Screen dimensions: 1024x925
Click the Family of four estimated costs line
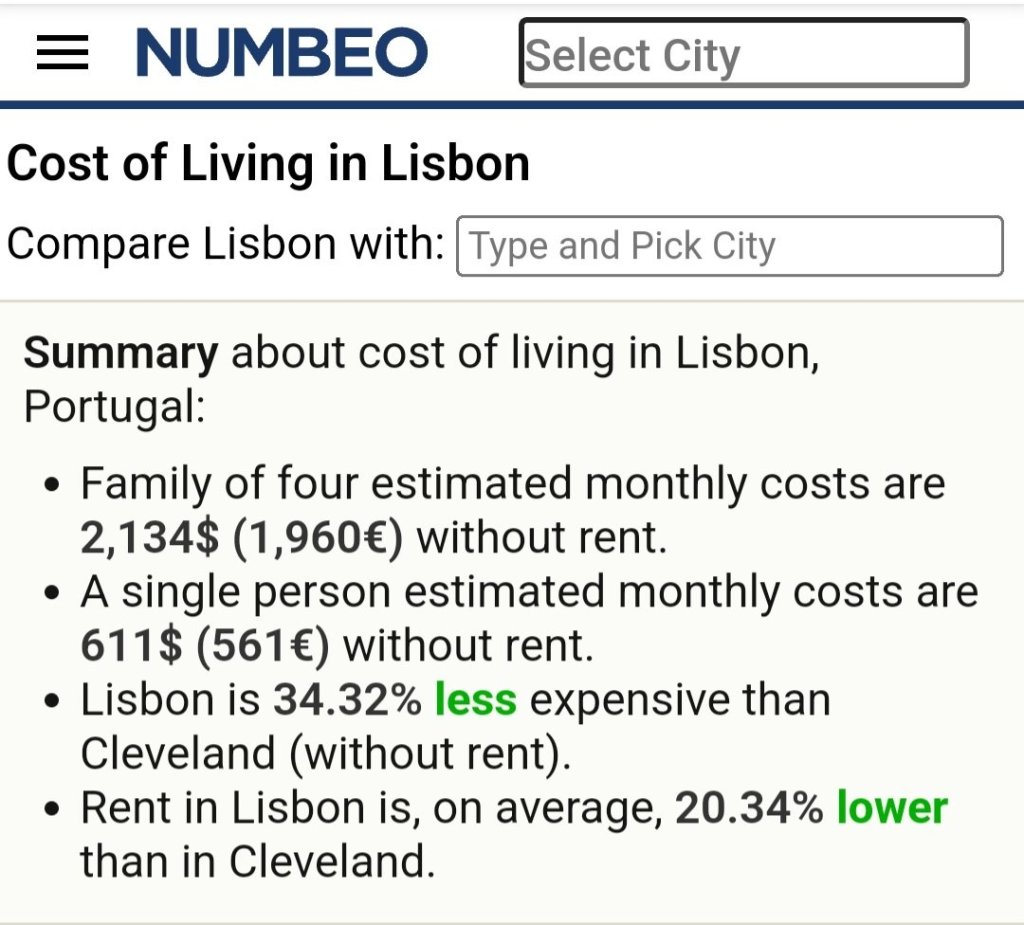point(512,485)
